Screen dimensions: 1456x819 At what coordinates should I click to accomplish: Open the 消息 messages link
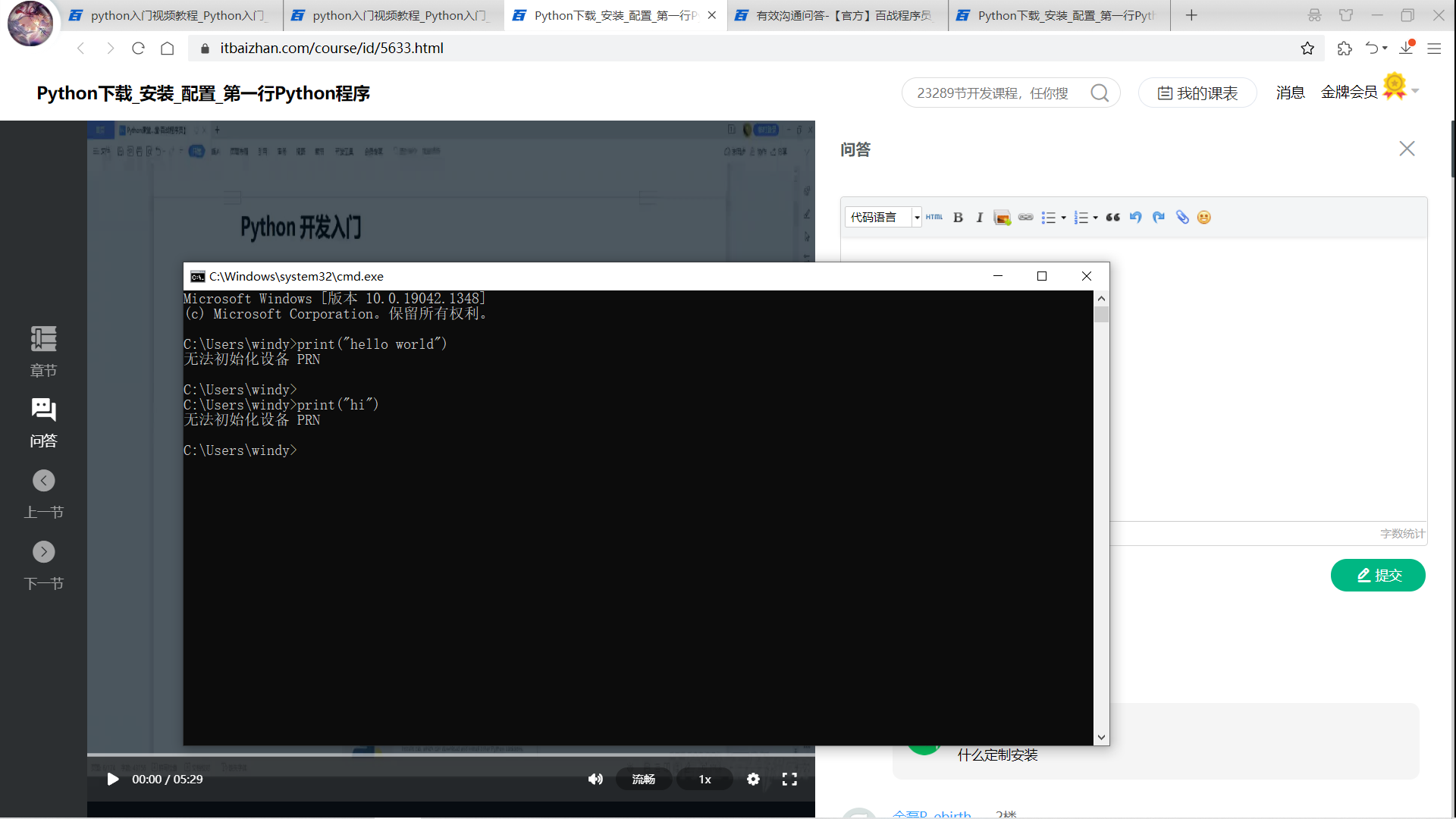click(x=1290, y=93)
